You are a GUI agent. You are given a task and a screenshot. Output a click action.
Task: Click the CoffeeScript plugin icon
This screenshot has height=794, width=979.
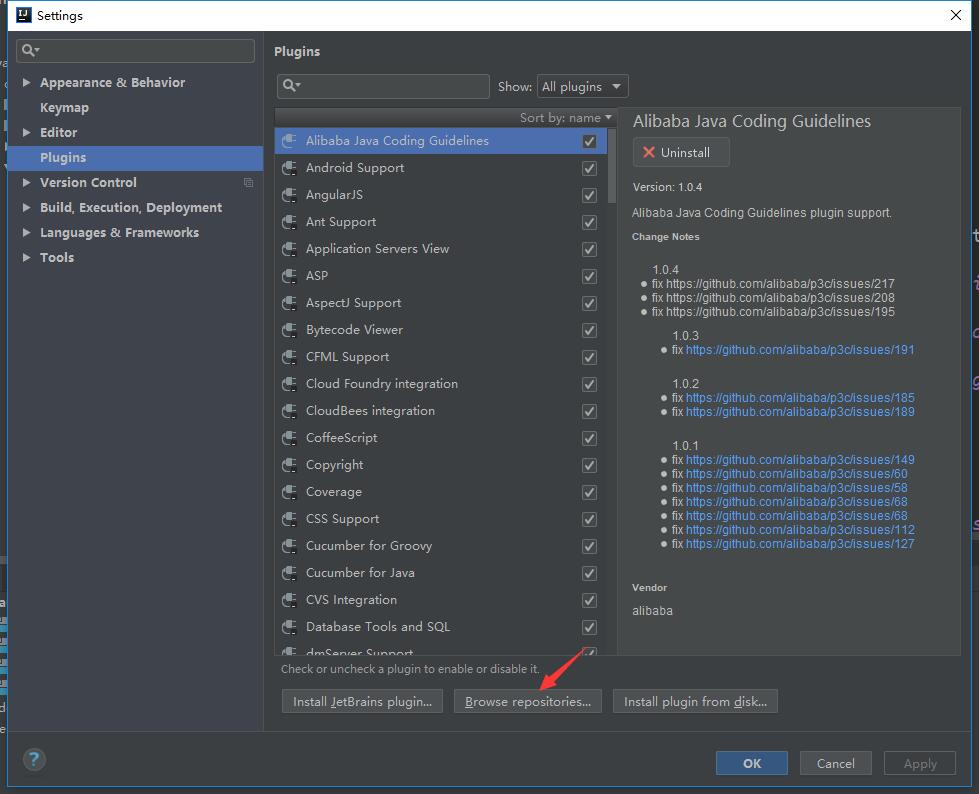coord(289,438)
